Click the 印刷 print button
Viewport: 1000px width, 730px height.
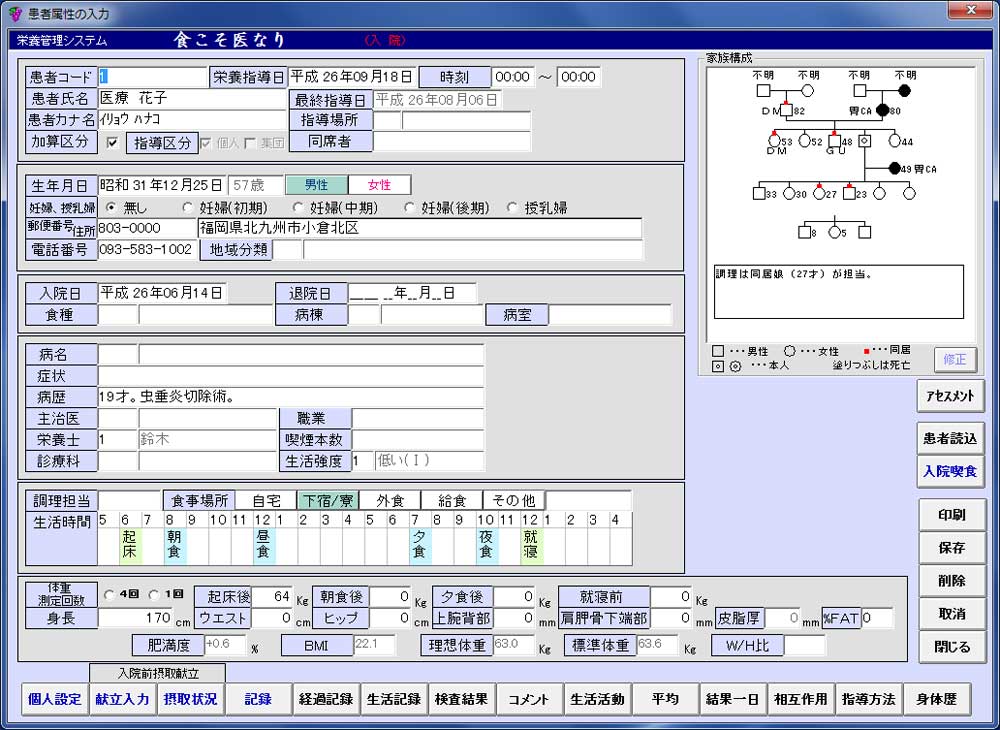[x=952, y=515]
